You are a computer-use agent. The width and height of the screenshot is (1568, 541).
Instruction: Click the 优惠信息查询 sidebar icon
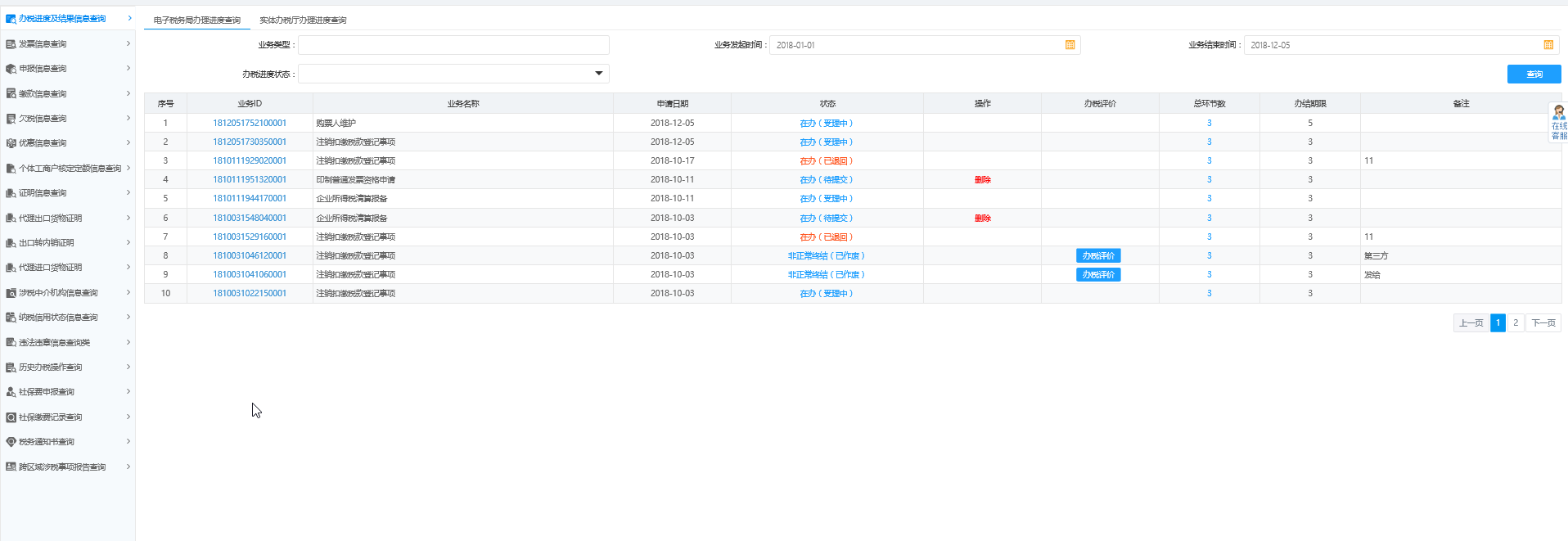pyautogui.click(x=11, y=143)
